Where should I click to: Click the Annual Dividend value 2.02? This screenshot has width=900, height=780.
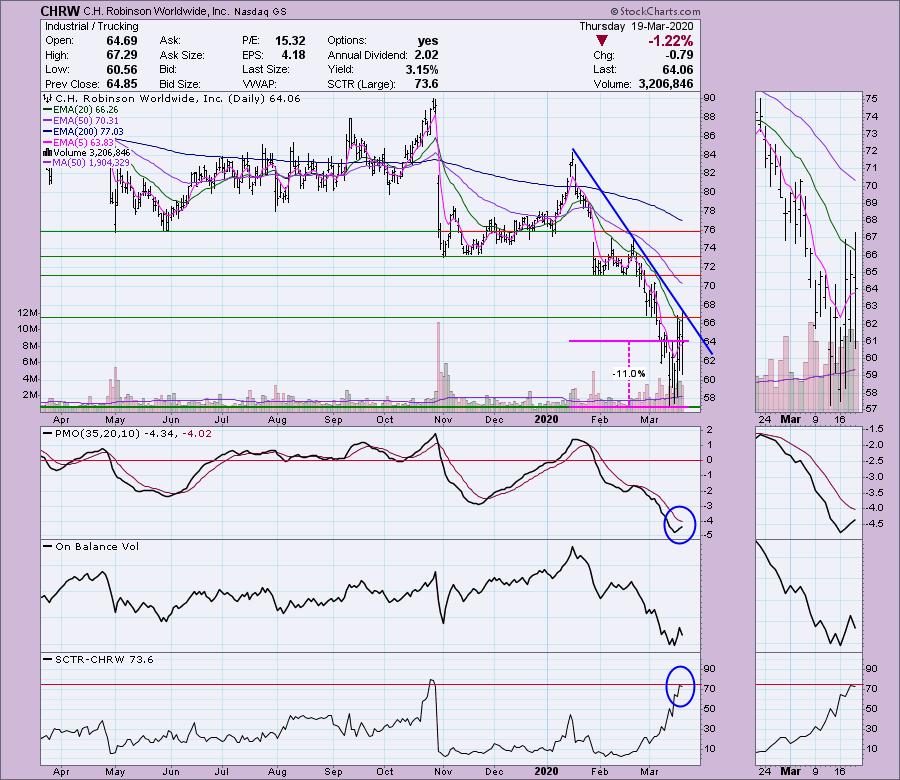coord(426,55)
